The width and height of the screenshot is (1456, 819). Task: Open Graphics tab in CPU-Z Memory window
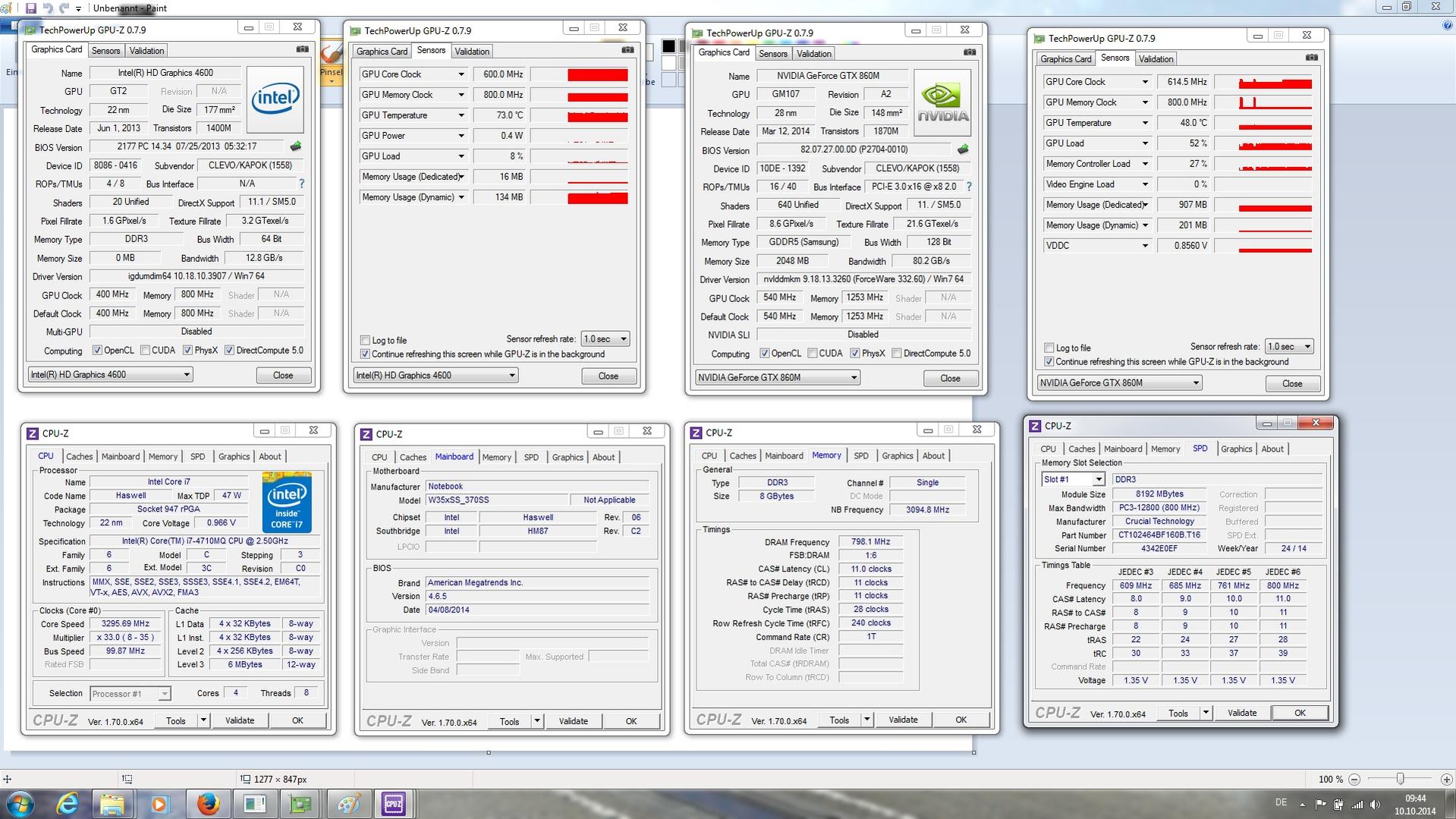pos(898,456)
